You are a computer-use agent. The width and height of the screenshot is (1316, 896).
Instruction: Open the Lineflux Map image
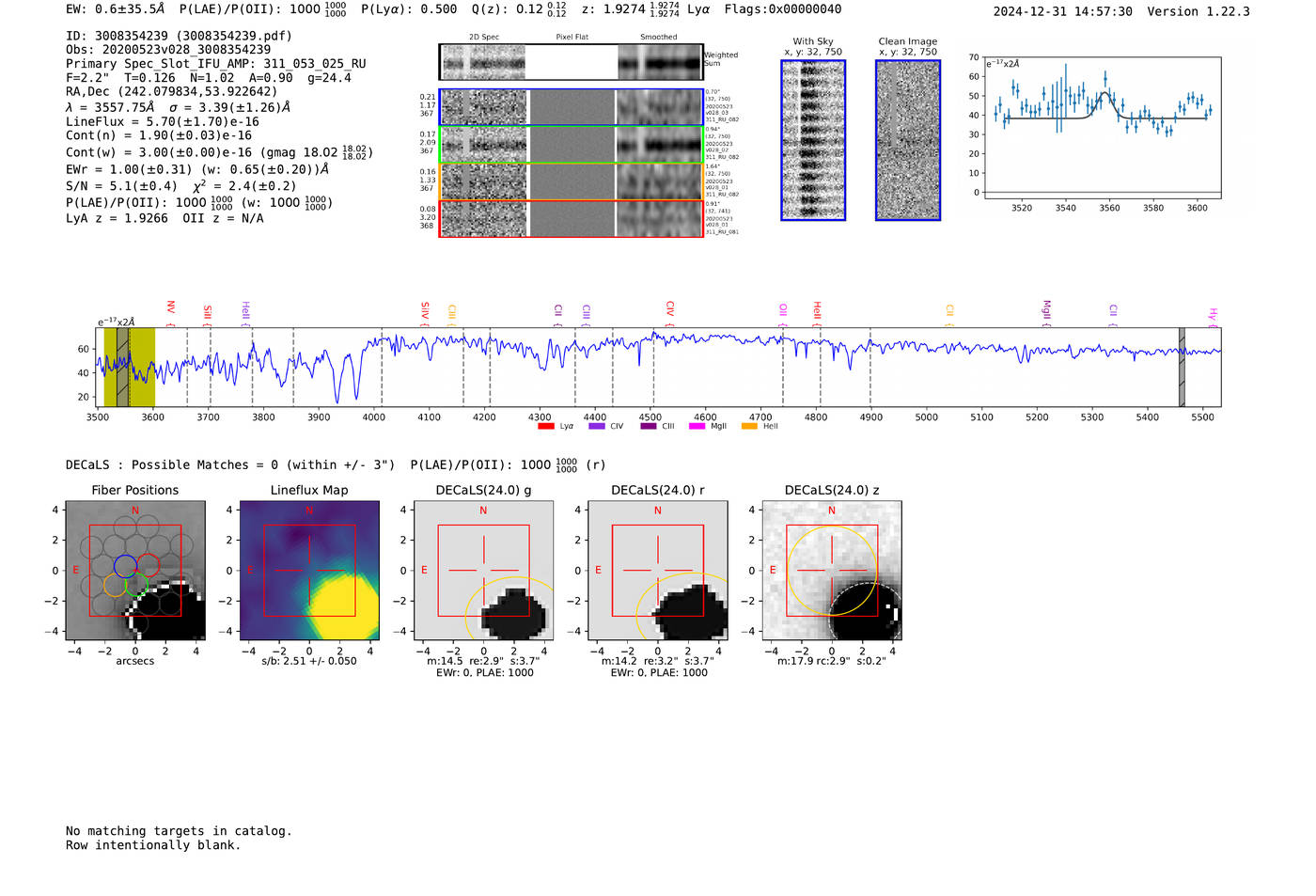coord(309,571)
